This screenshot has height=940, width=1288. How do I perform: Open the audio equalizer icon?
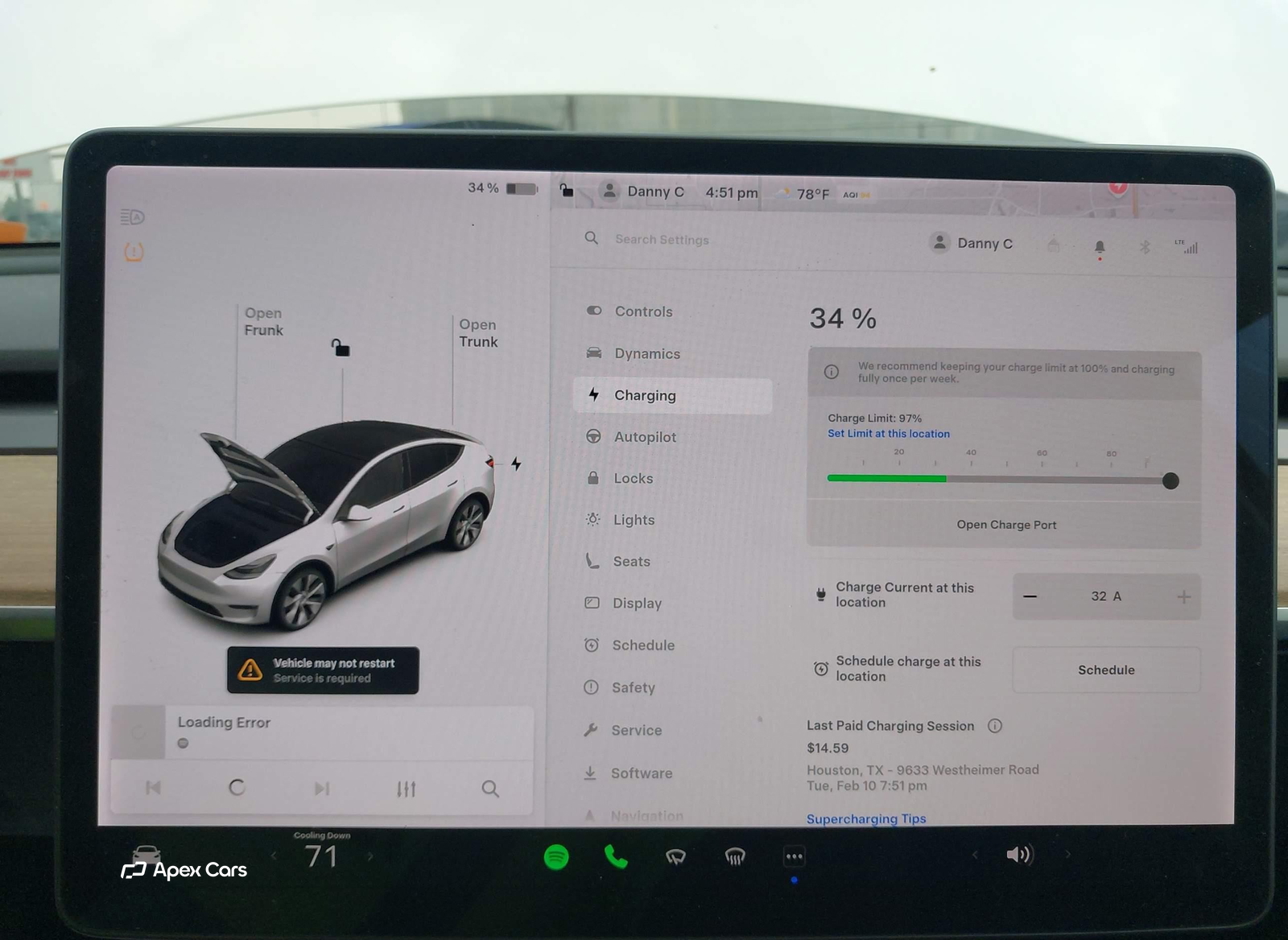tap(407, 789)
